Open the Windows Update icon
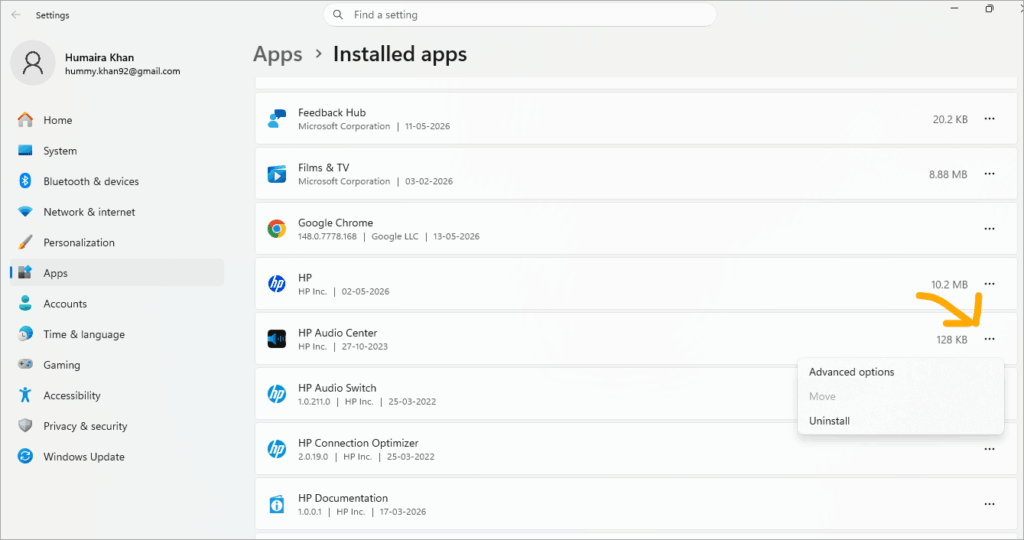The height and width of the screenshot is (540, 1024). coord(25,456)
